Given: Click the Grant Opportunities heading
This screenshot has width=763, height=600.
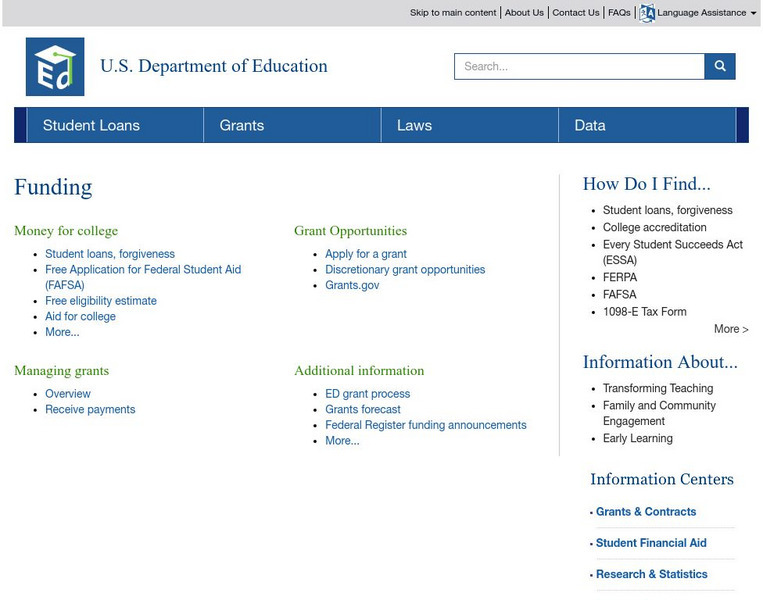Looking at the screenshot, I should (350, 231).
